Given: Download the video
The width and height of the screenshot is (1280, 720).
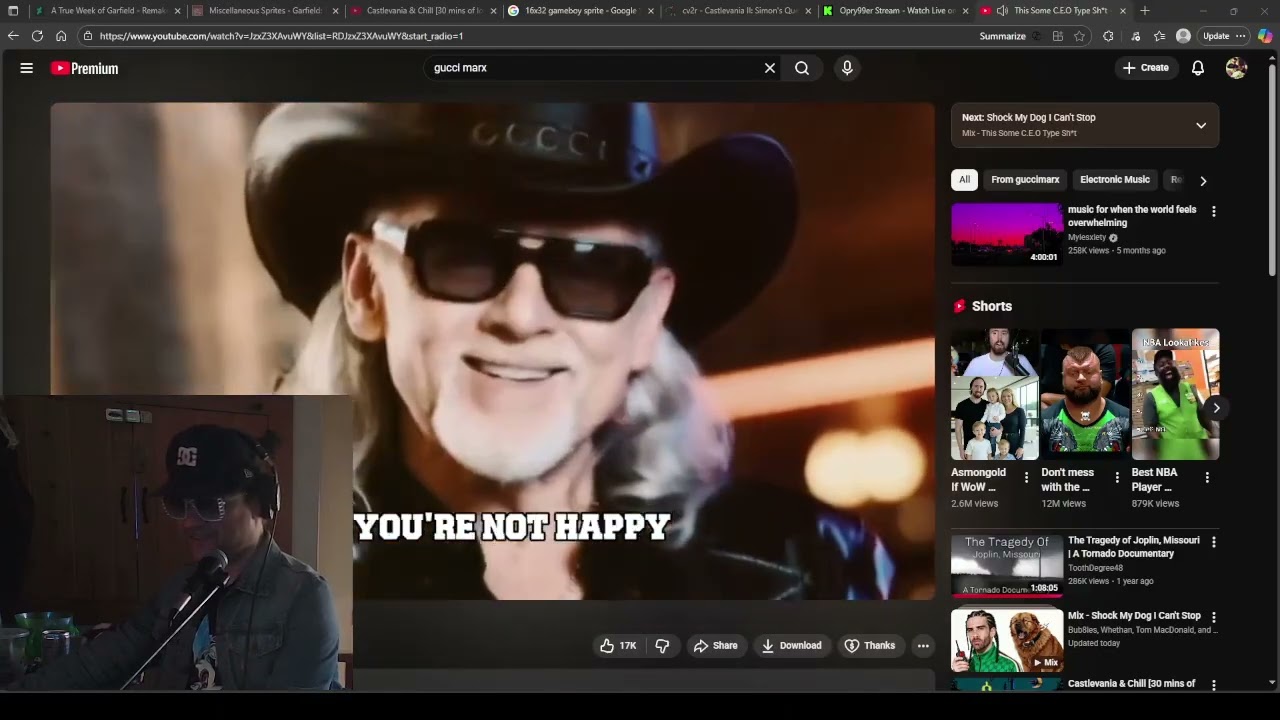Looking at the screenshot, I should 792,646.
